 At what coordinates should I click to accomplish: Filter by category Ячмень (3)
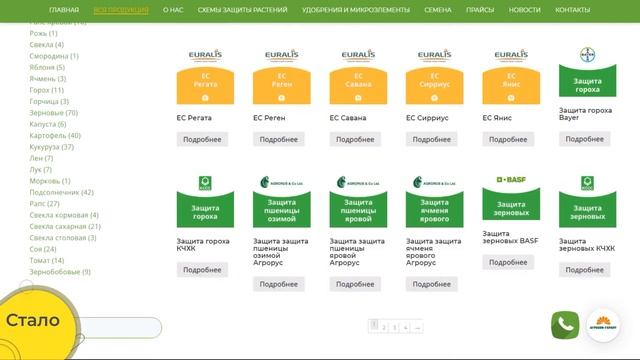[x=48, y=78]
